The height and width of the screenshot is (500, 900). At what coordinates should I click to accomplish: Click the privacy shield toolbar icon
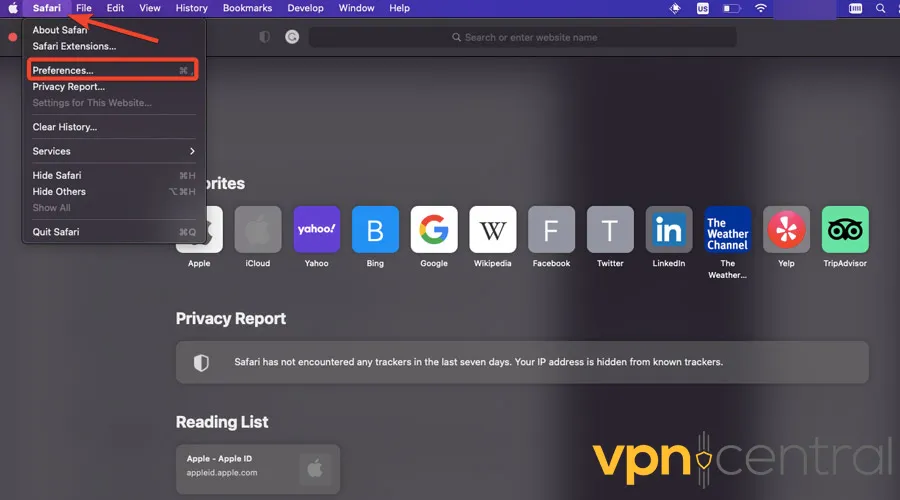(265, 37)
